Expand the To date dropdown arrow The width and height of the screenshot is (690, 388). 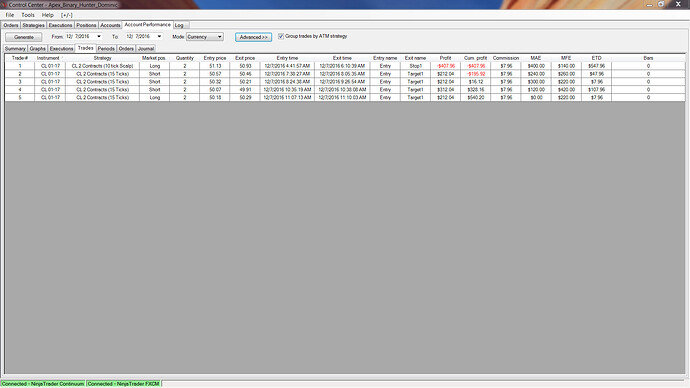[x=159, y=37]
